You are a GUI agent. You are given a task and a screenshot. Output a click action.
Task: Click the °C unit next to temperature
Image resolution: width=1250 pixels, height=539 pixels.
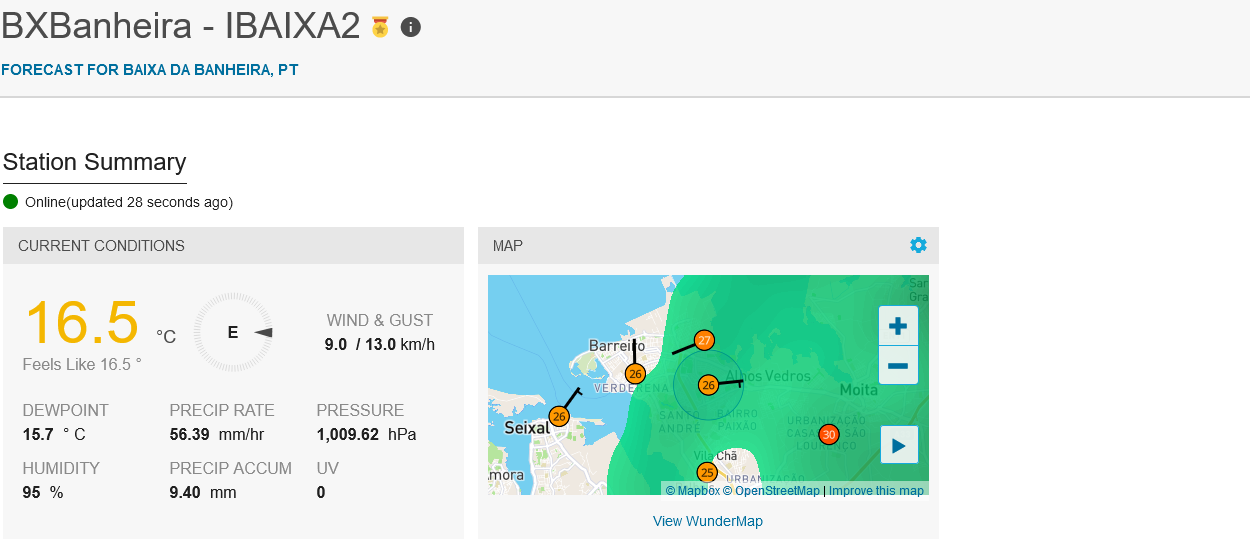point(166,337)
